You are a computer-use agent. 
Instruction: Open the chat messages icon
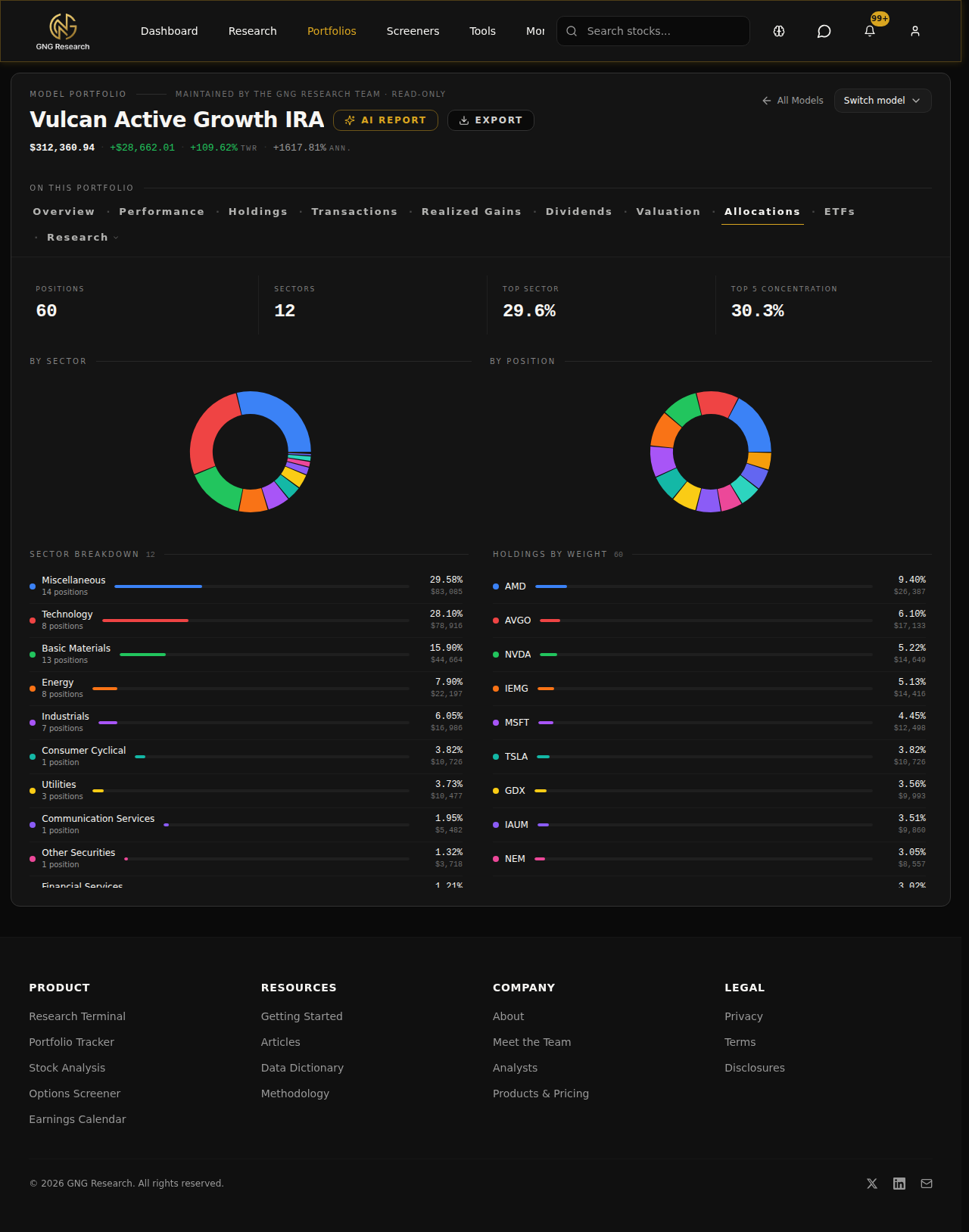[x=824, y=31]
